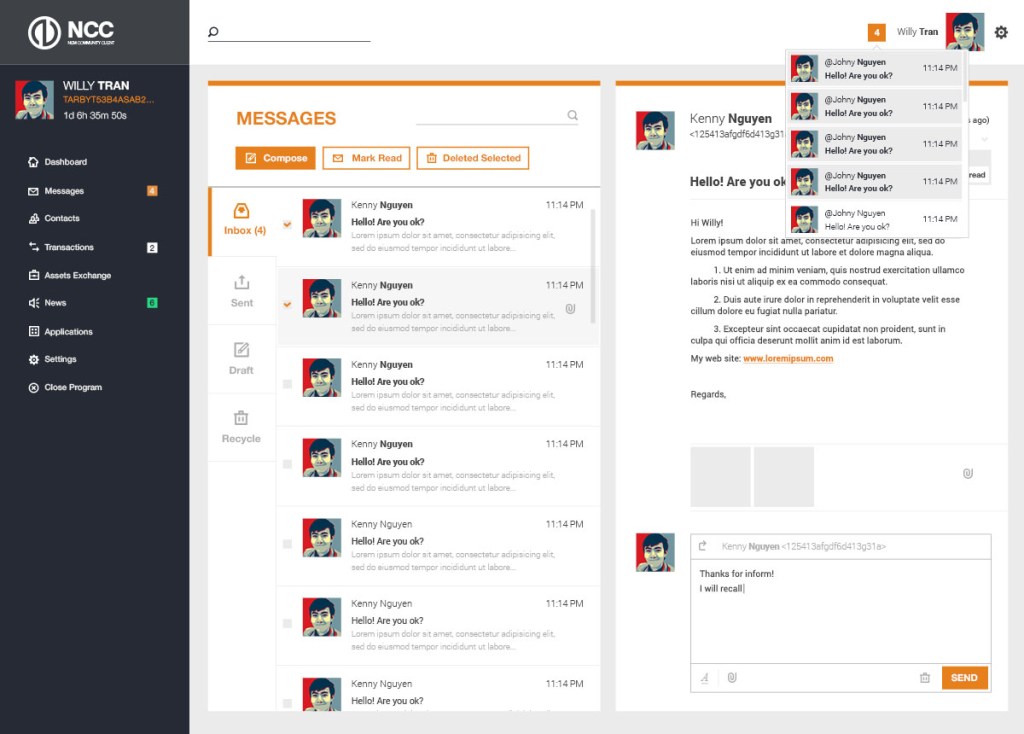Check the third message's checkbox

click(x=287, y=384)
